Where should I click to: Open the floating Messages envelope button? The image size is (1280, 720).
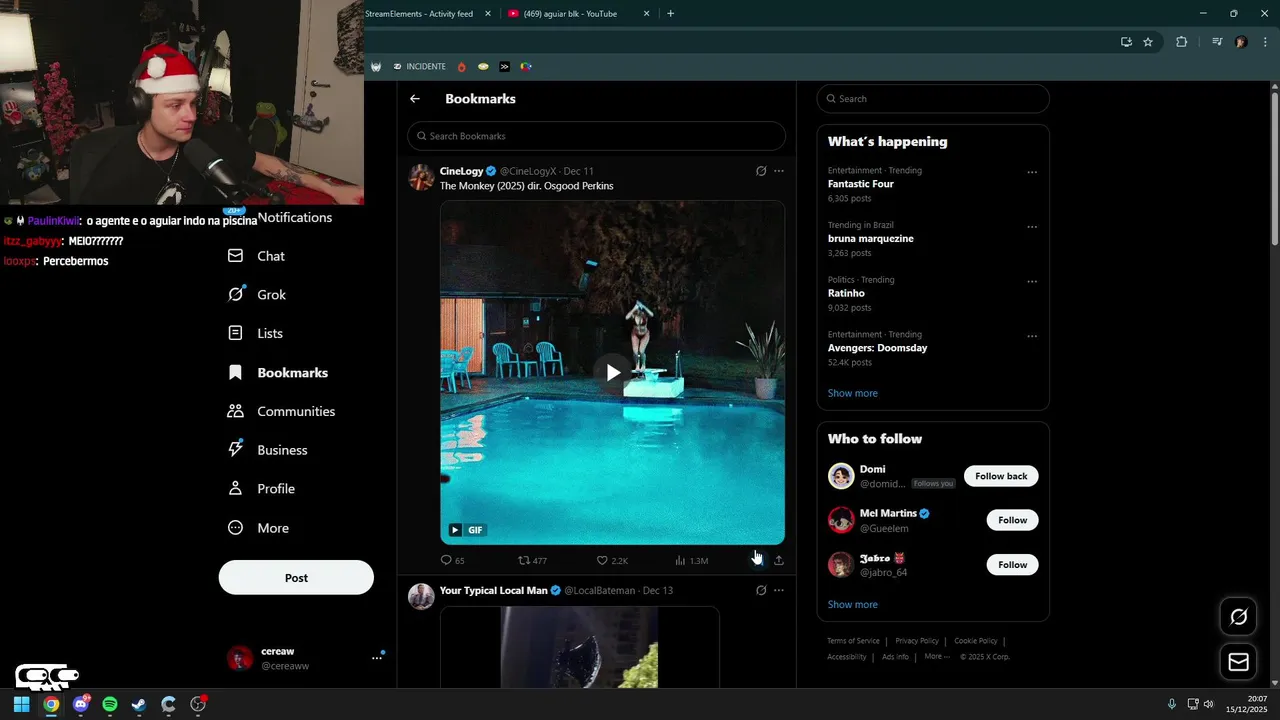click(x=1239, y=662)
